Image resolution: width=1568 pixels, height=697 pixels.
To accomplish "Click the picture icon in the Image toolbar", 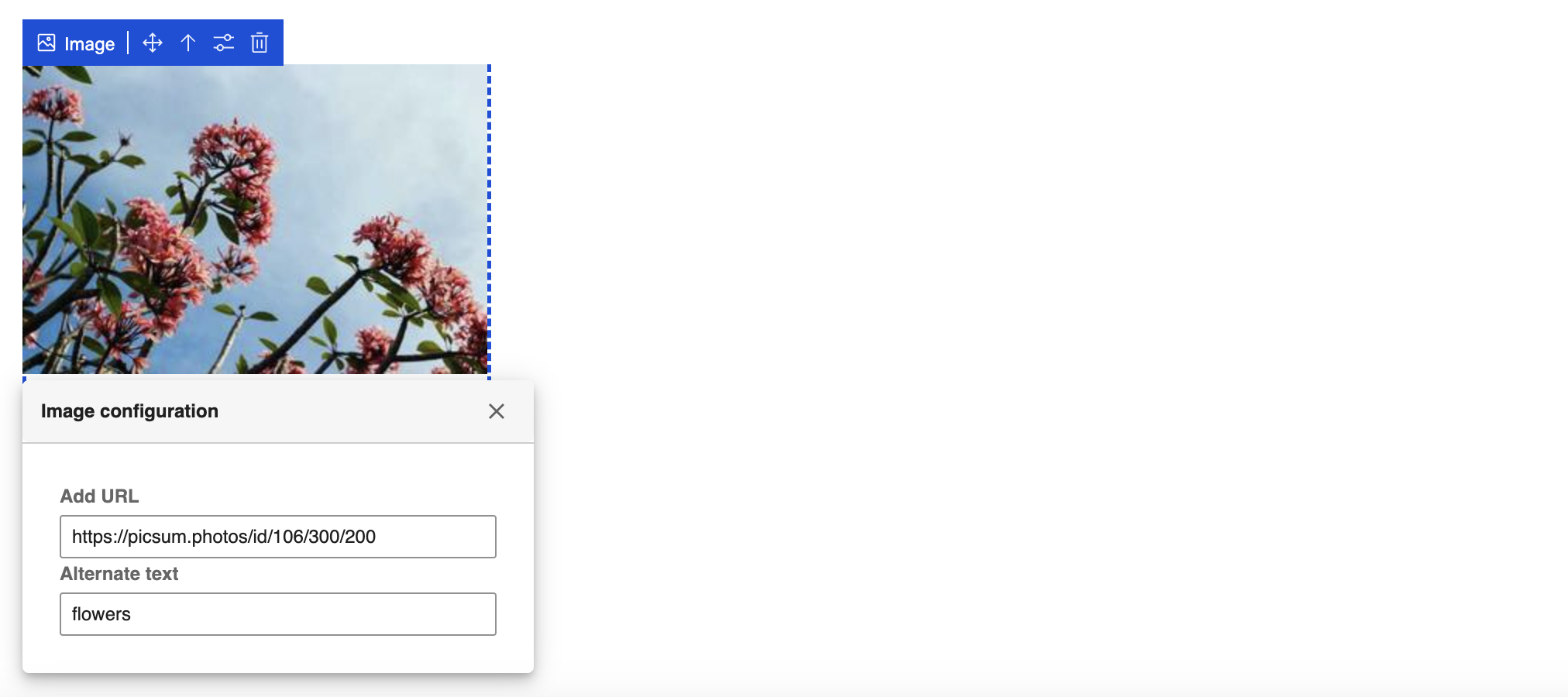I will (46, 43).
